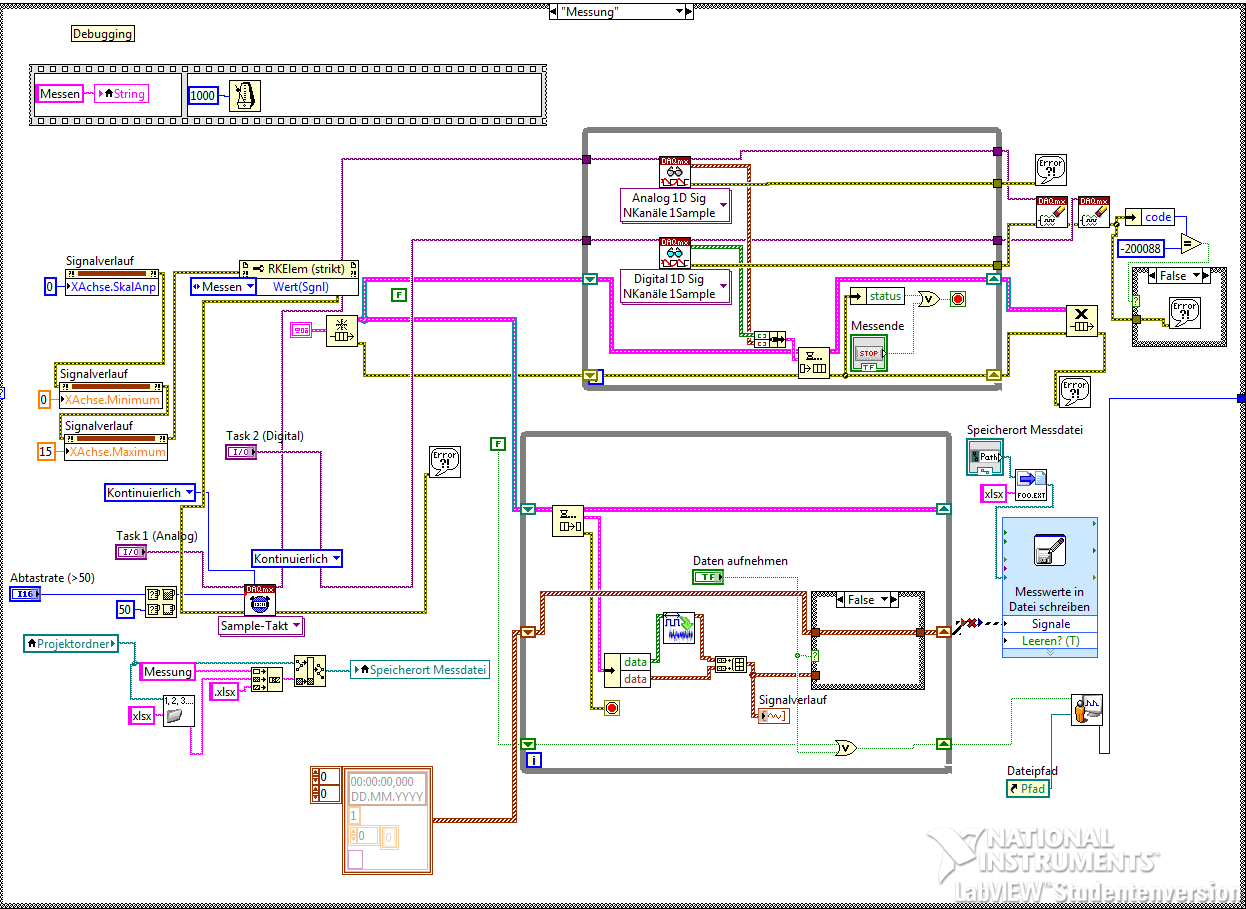
Task: Open the Sample-Takt polymorphic selector
Action: 261,627
